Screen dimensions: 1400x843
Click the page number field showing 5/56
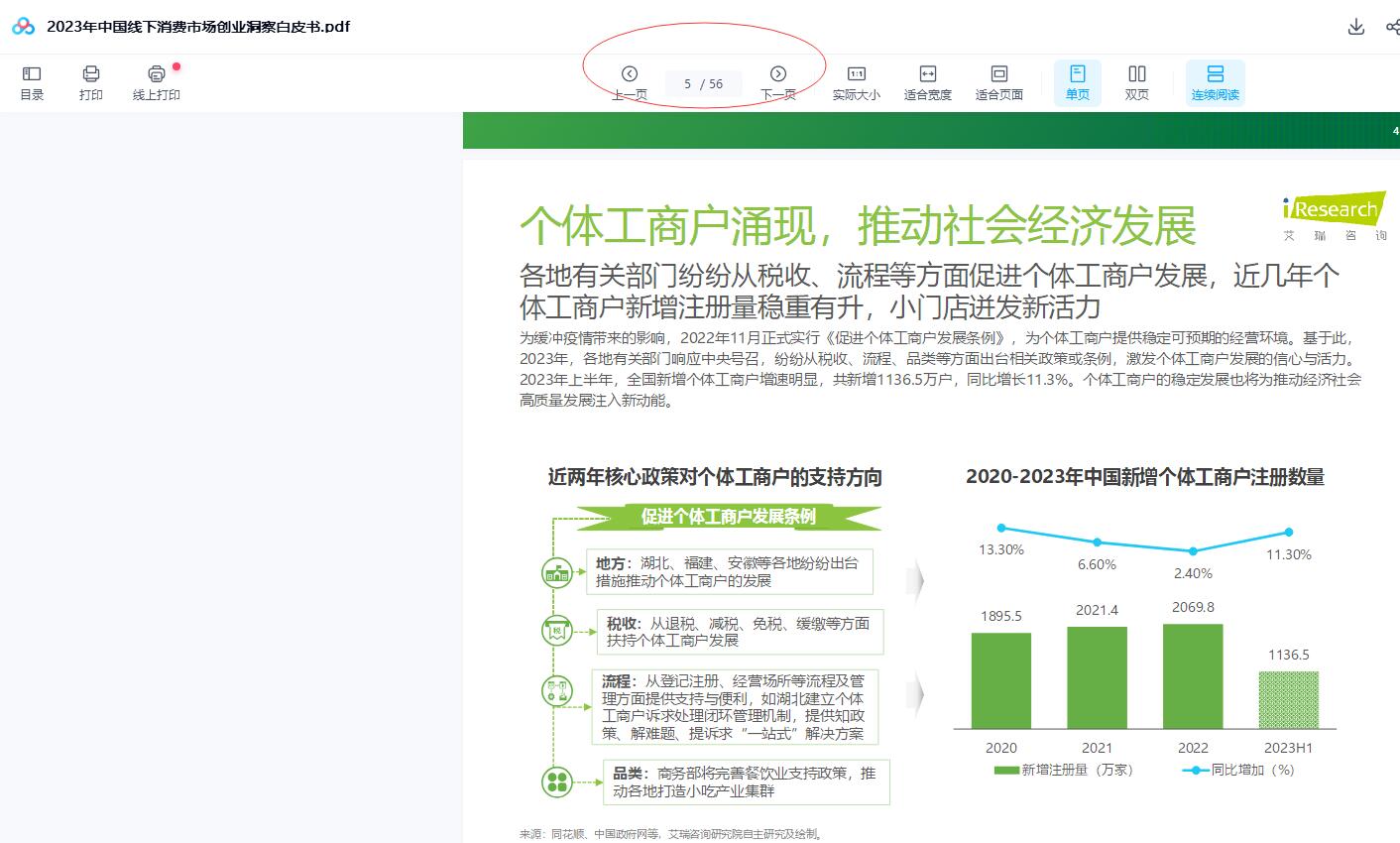704,83
